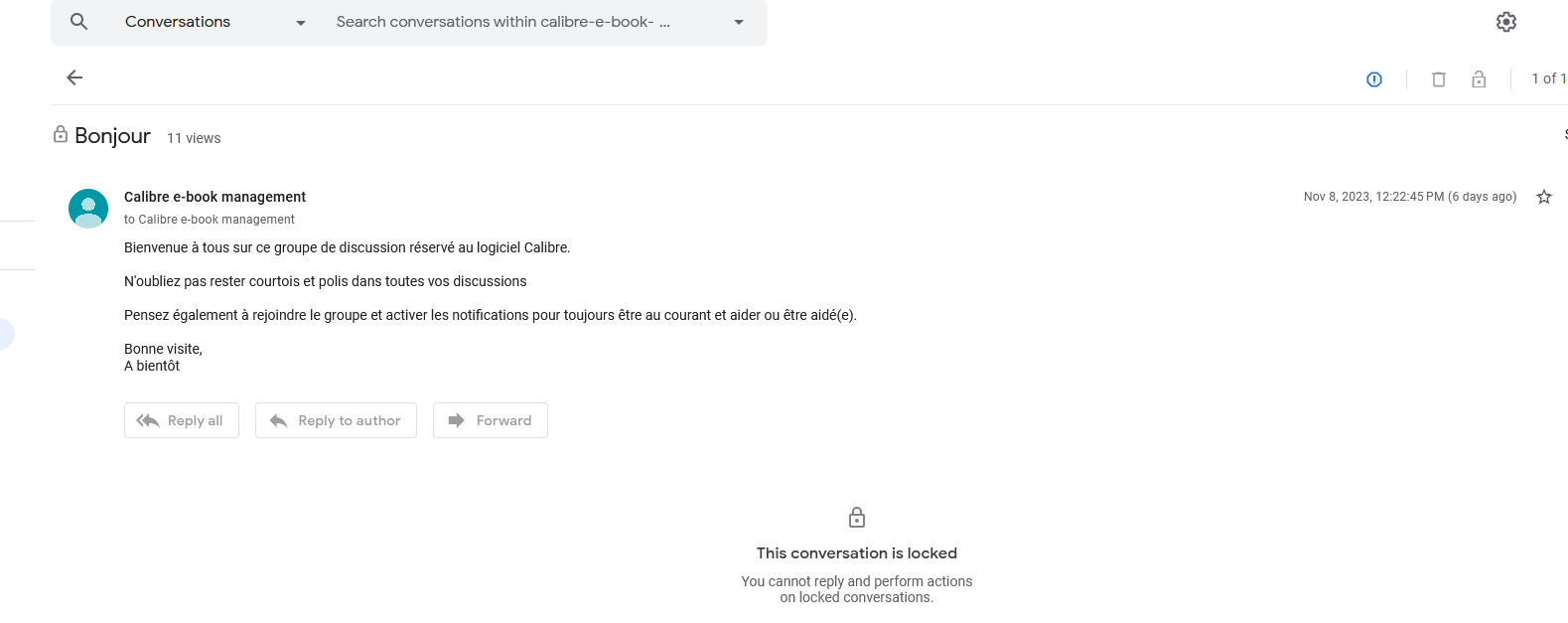Click the Forward button
The width and height of the screenshot is (1568, 623).
(x=491, y=420)
